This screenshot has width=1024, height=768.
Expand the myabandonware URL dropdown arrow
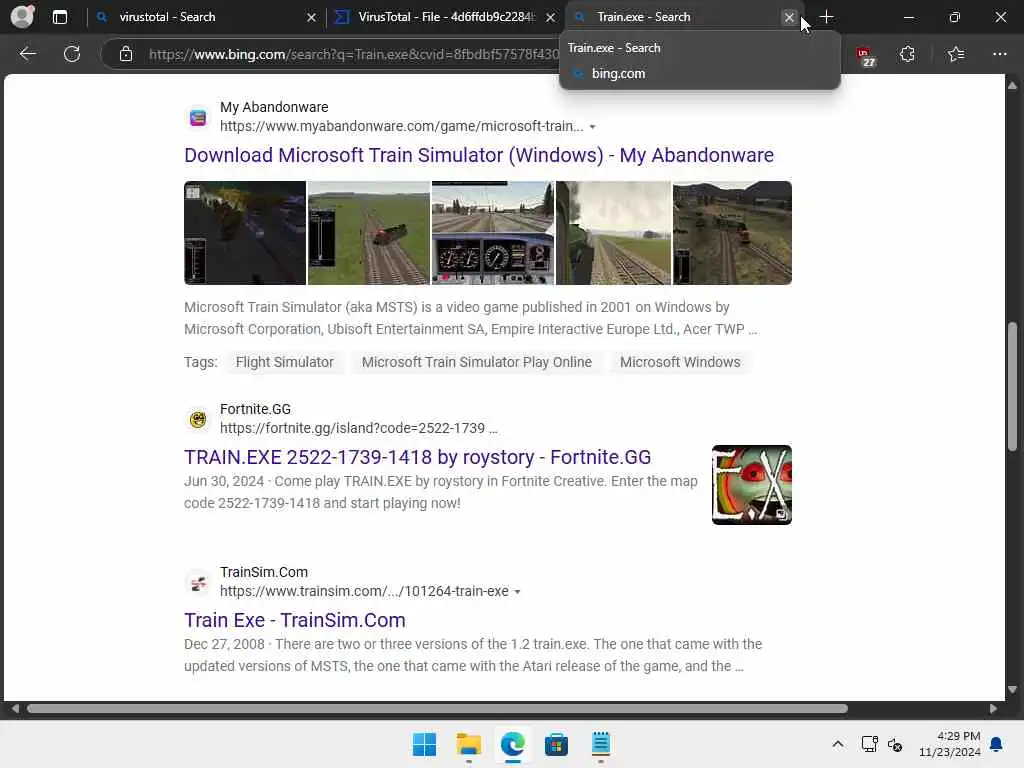592,127
